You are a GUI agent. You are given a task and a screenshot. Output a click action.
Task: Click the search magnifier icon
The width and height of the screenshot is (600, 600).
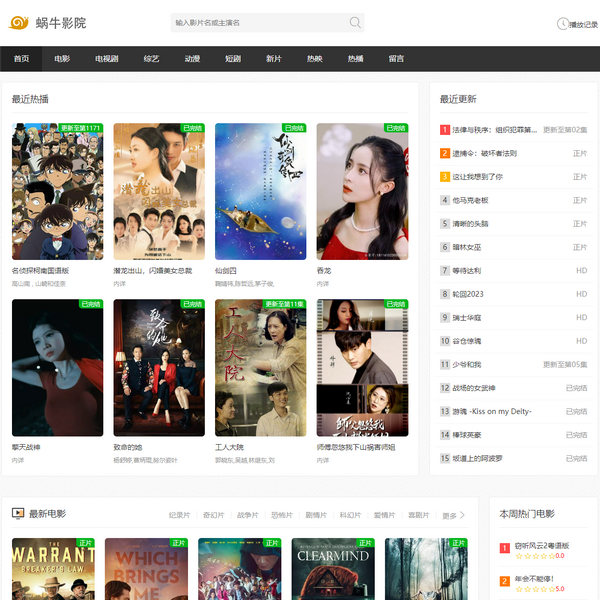[x=355, y=22]
